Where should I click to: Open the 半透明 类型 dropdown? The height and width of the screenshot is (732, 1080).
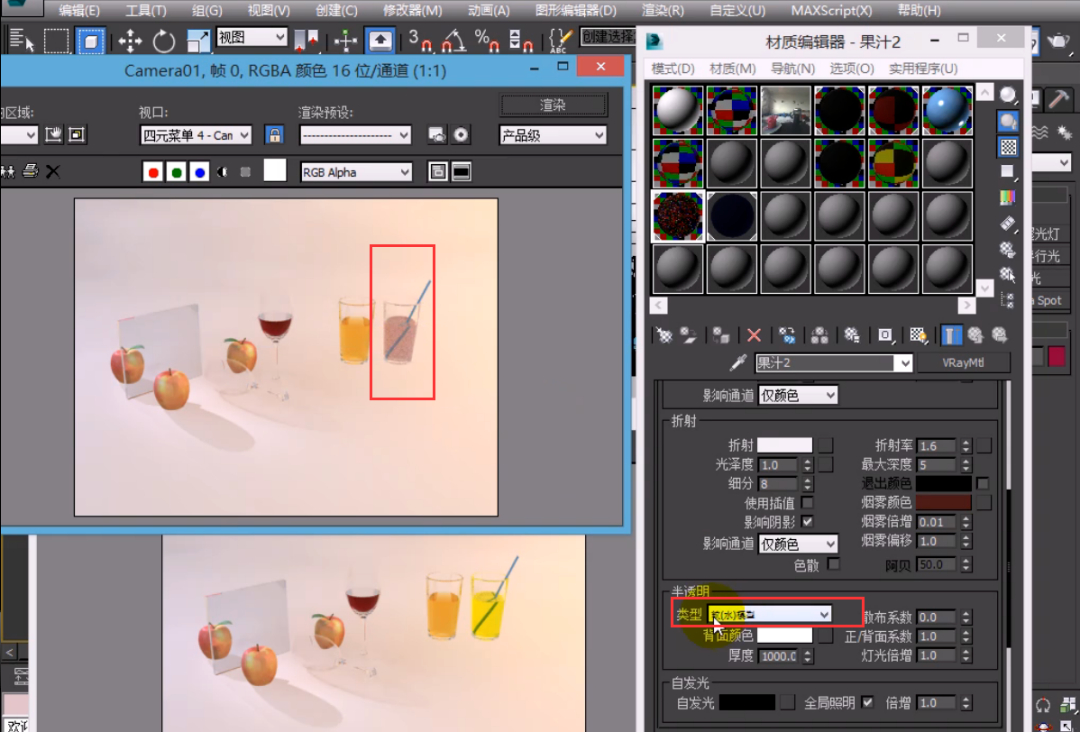(x=770, y=614)
